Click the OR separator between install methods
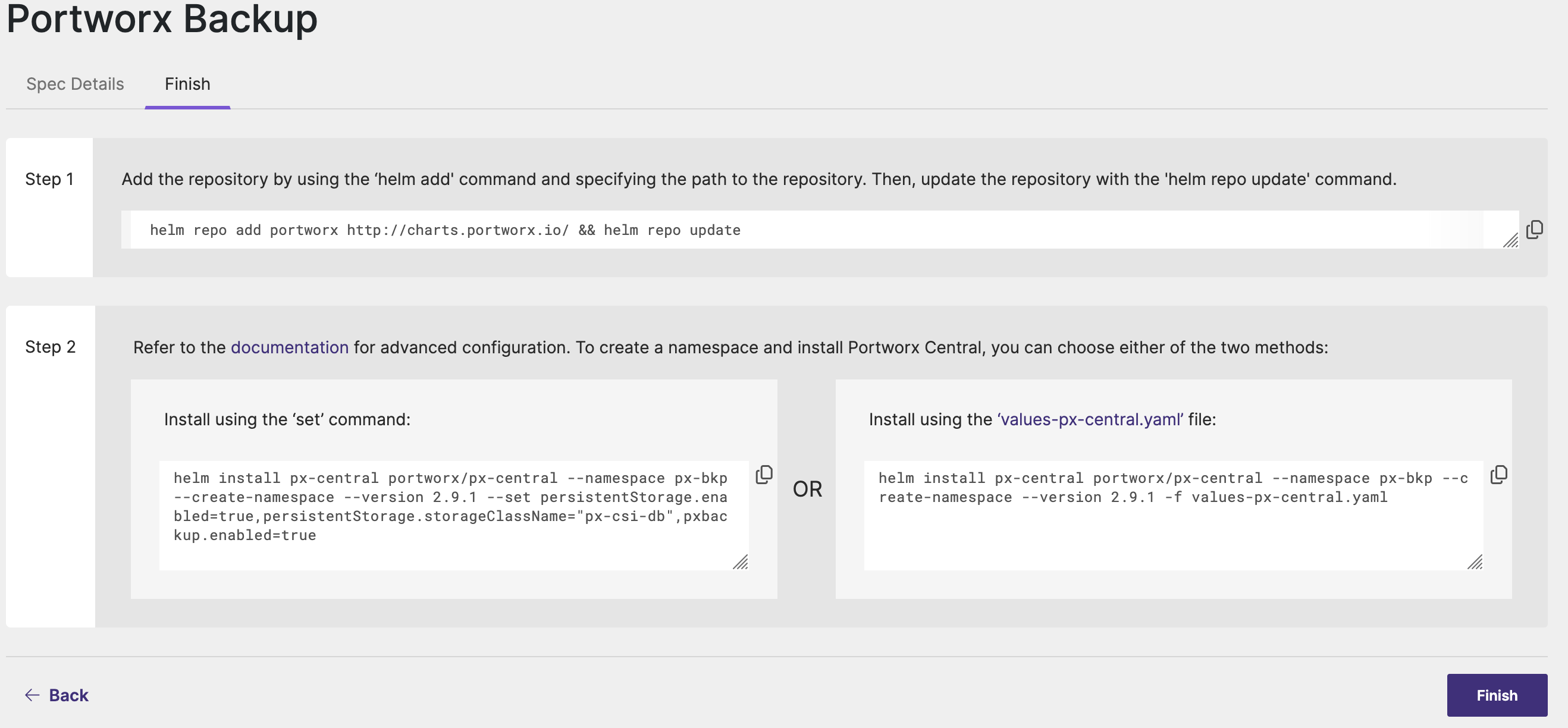Screen dimensions: 1568x728 coord(807,489)
